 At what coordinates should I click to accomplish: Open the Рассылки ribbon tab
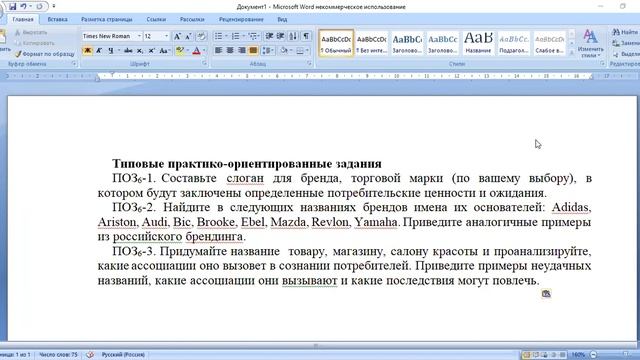coord(192,19)
